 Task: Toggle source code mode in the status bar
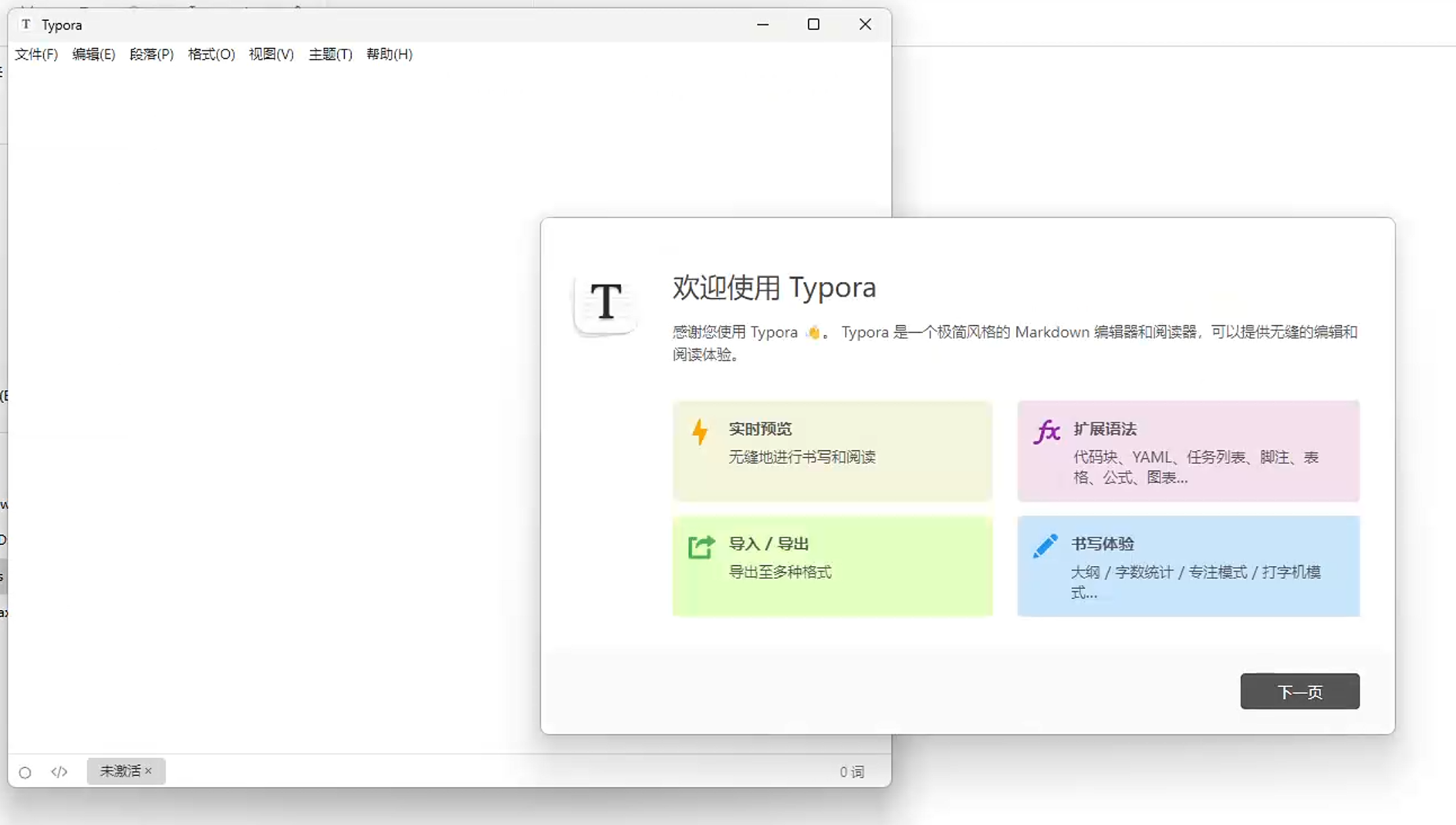pos(59,772)
